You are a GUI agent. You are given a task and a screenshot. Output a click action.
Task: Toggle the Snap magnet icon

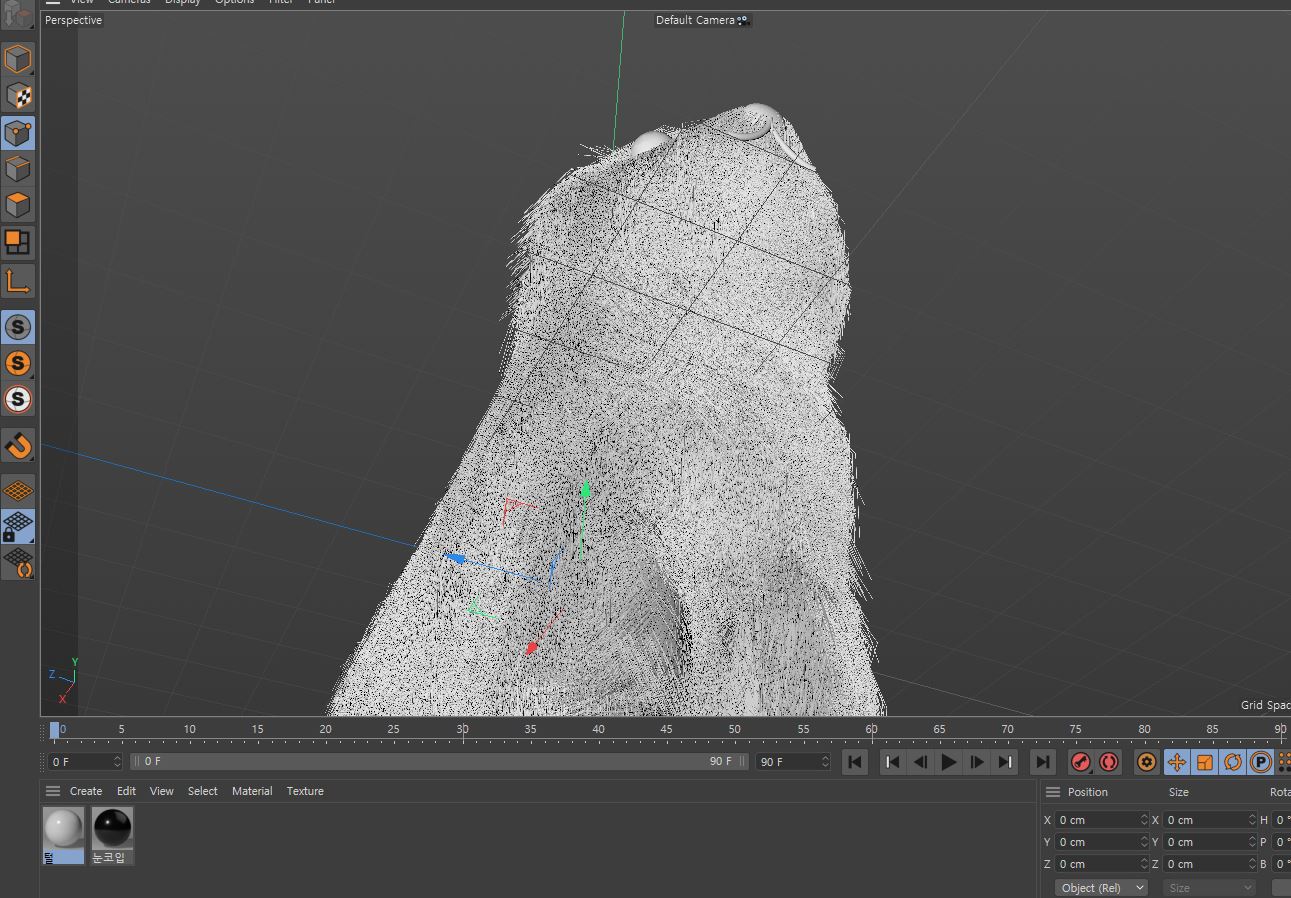pyautogui.click(x=18, y=446)
